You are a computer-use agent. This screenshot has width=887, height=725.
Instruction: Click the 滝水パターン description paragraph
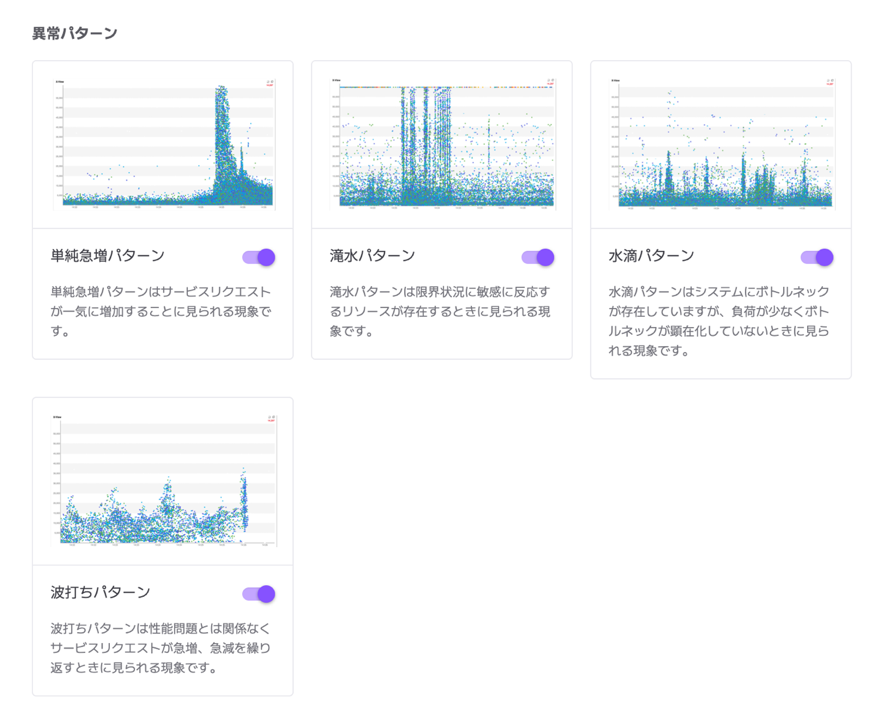[x=440, y=311]
